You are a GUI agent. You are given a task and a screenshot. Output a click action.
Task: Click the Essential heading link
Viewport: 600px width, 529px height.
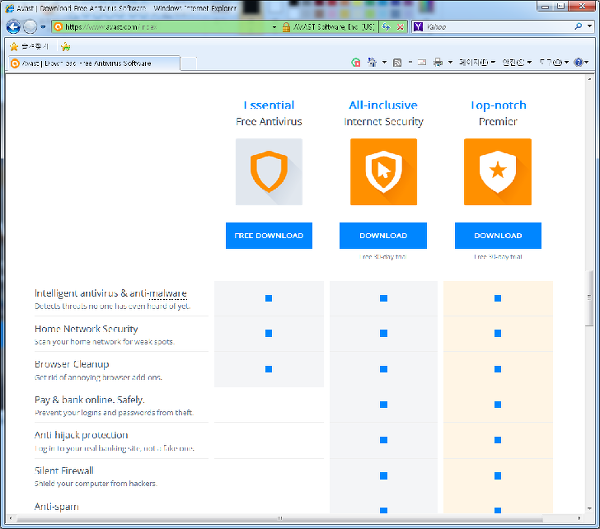[269, 105]
